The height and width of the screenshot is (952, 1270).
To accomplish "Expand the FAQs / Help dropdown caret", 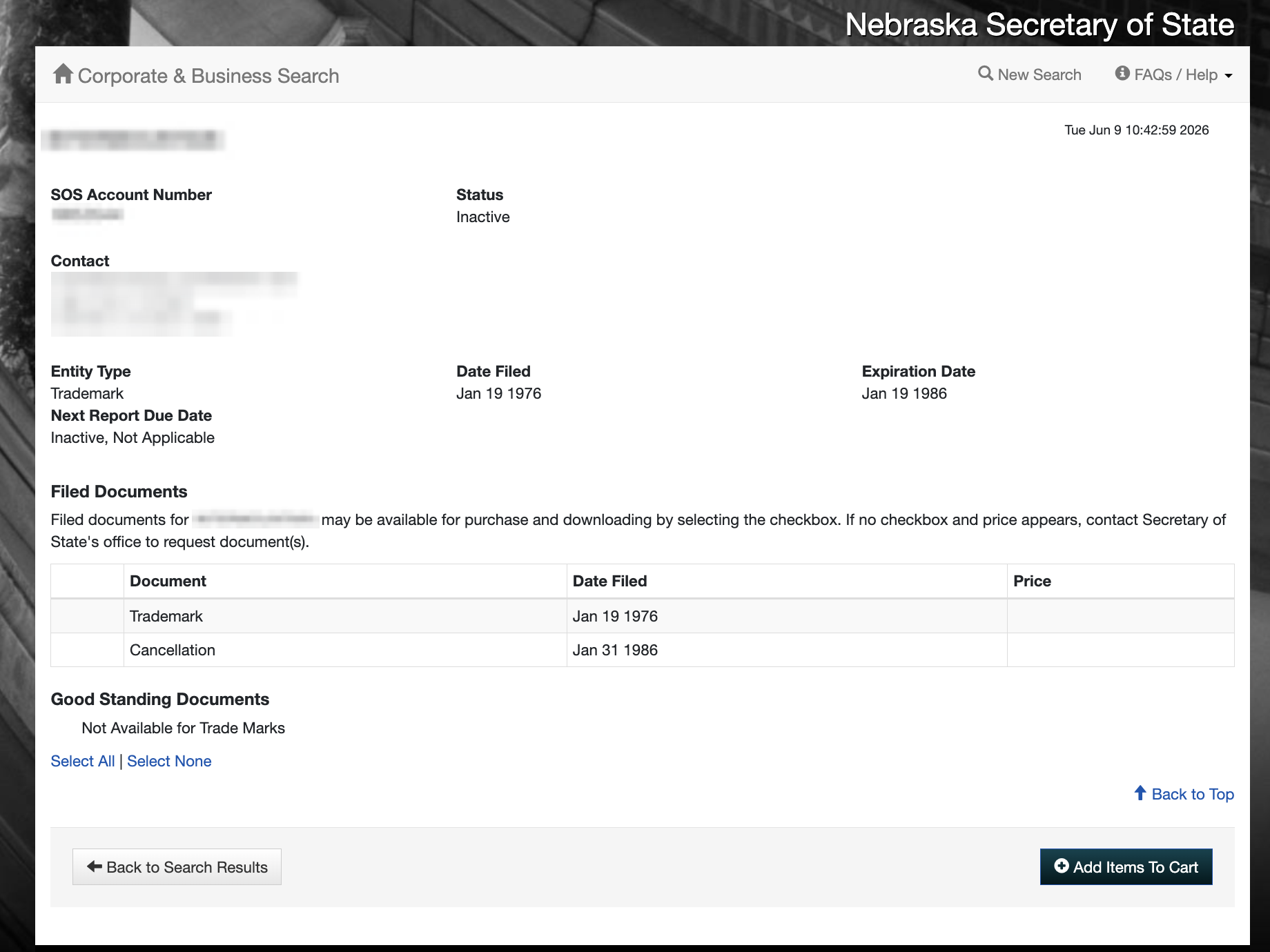I will [x=1229, y=76].
